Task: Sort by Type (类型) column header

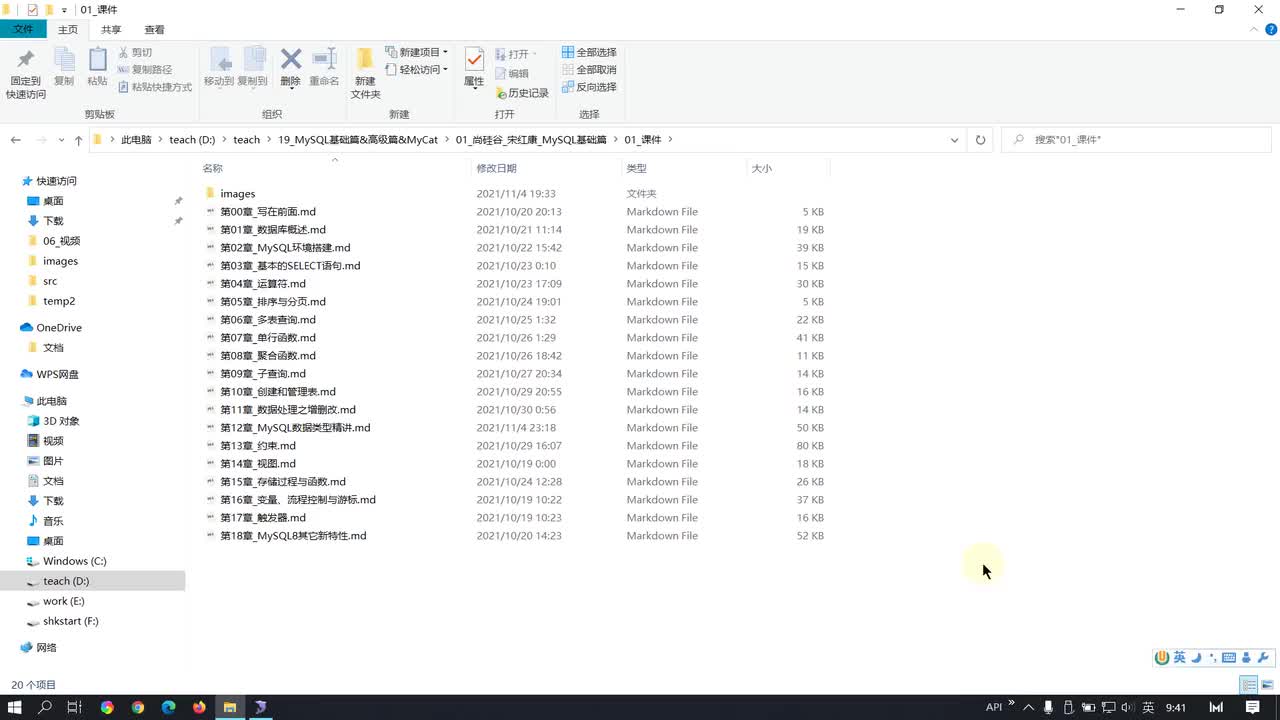Action: [x=636, y=168]
